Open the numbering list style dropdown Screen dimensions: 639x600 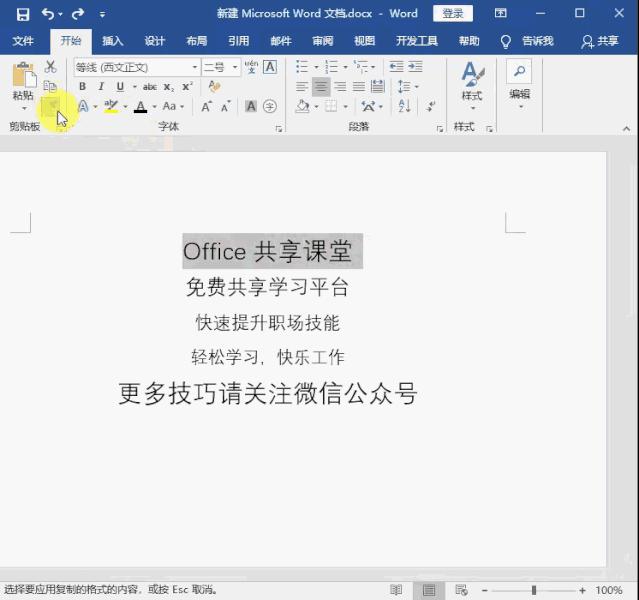tap(346, 67)
